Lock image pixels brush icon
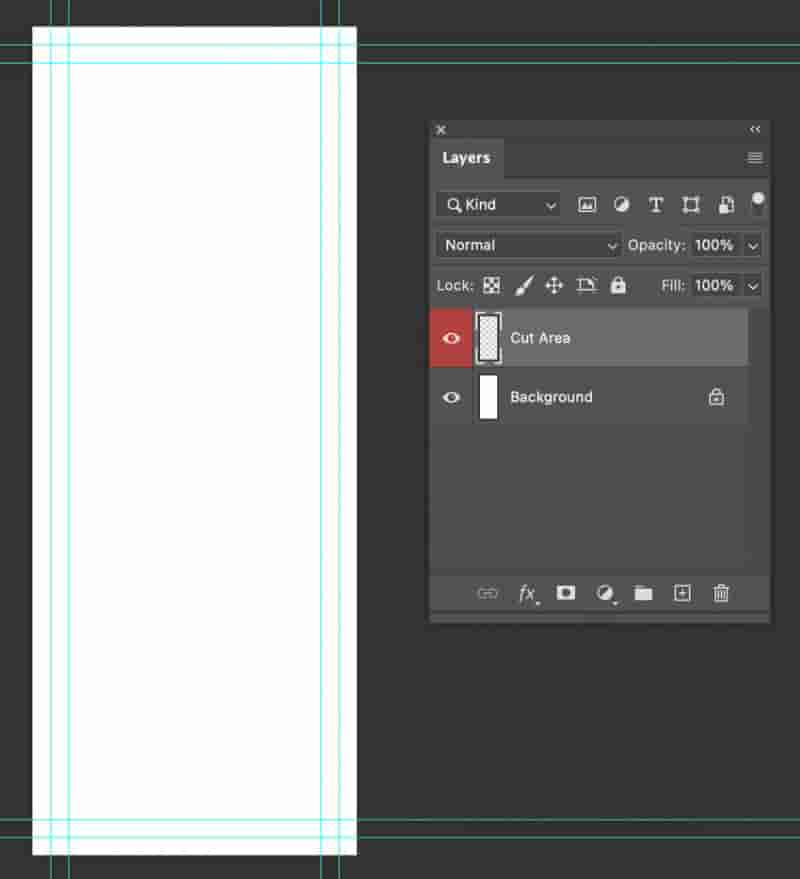Viewport: 800px width, 879px height. [x=524, y=285]
